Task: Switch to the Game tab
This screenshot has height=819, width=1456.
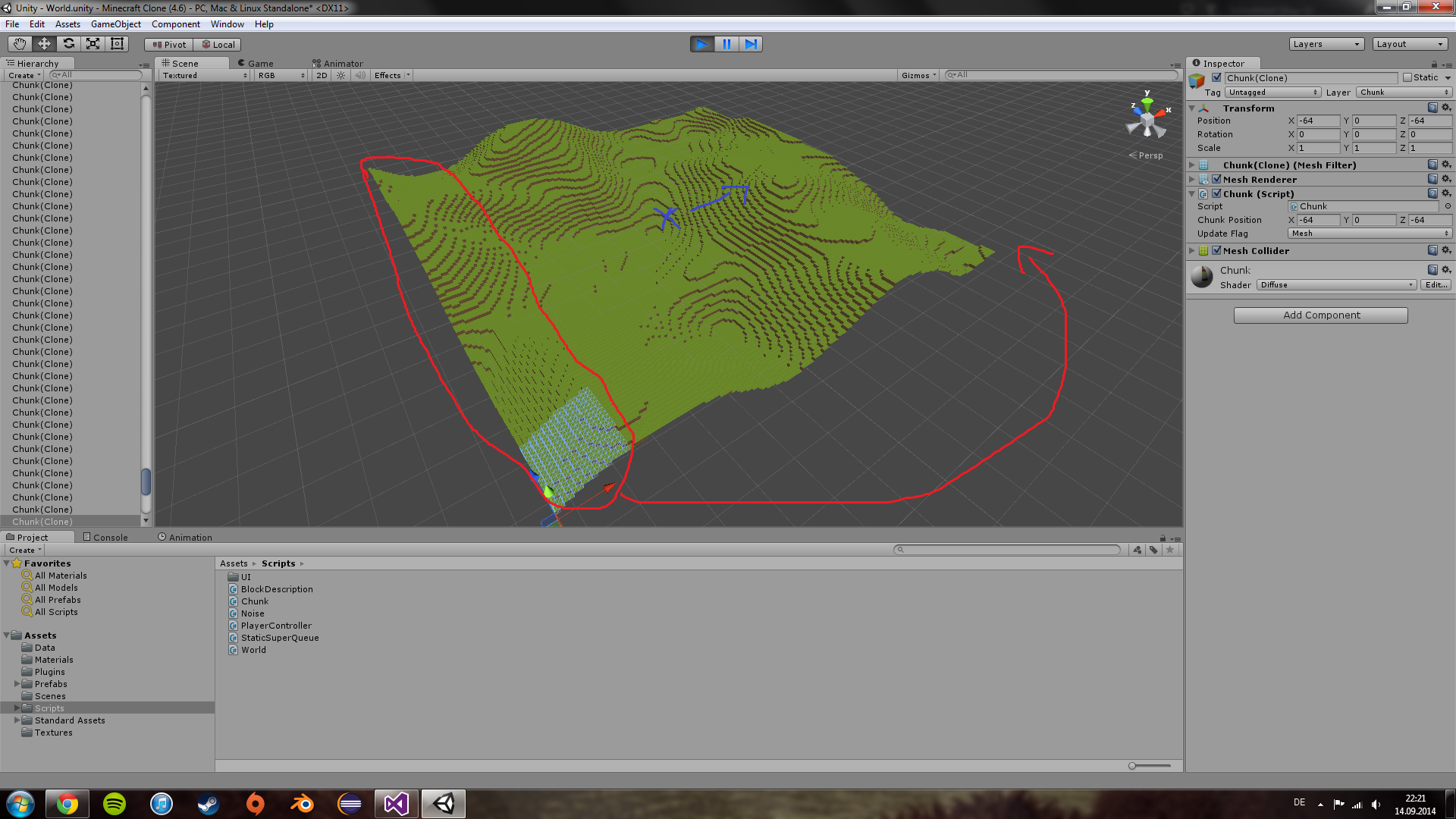Action: [x=256, y=64]
